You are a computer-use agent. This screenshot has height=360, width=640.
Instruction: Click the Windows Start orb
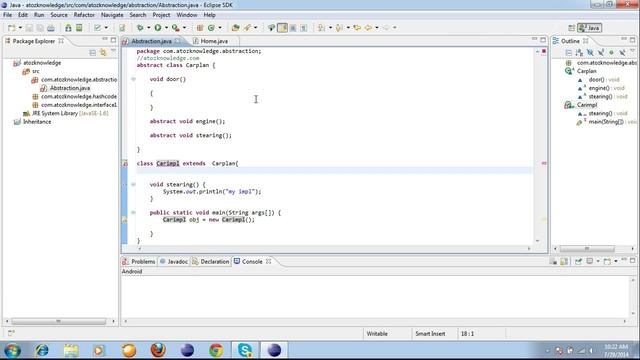(x=13, y=350)
